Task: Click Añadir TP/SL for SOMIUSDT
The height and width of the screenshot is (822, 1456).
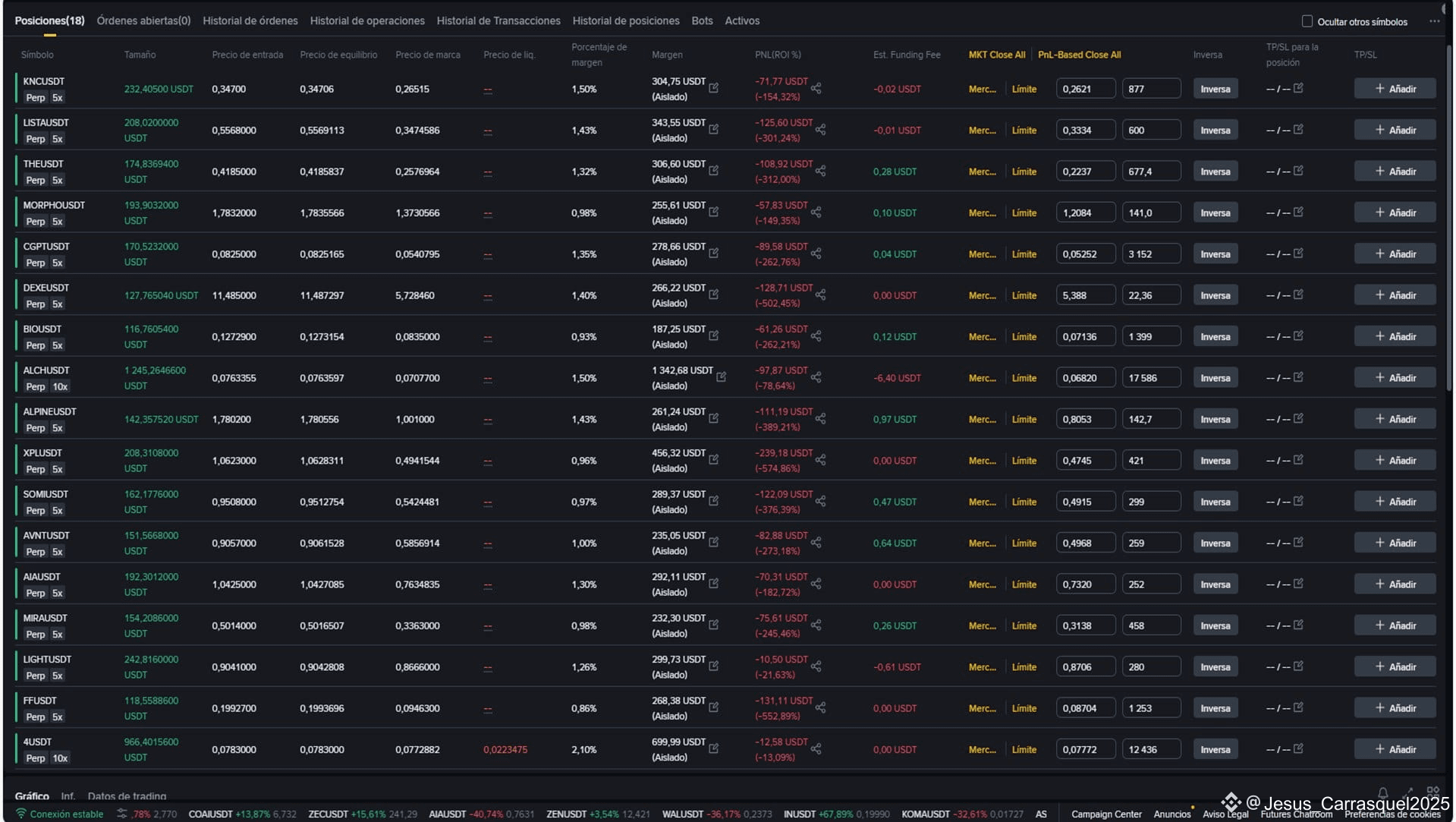Action: [x=1395, y=502]
